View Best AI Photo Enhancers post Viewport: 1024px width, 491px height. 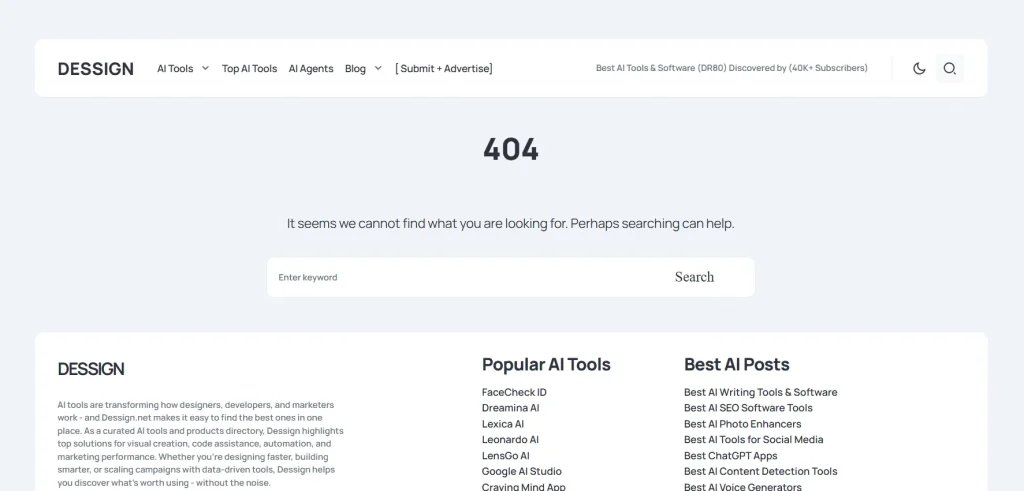(x=742, y=424)
